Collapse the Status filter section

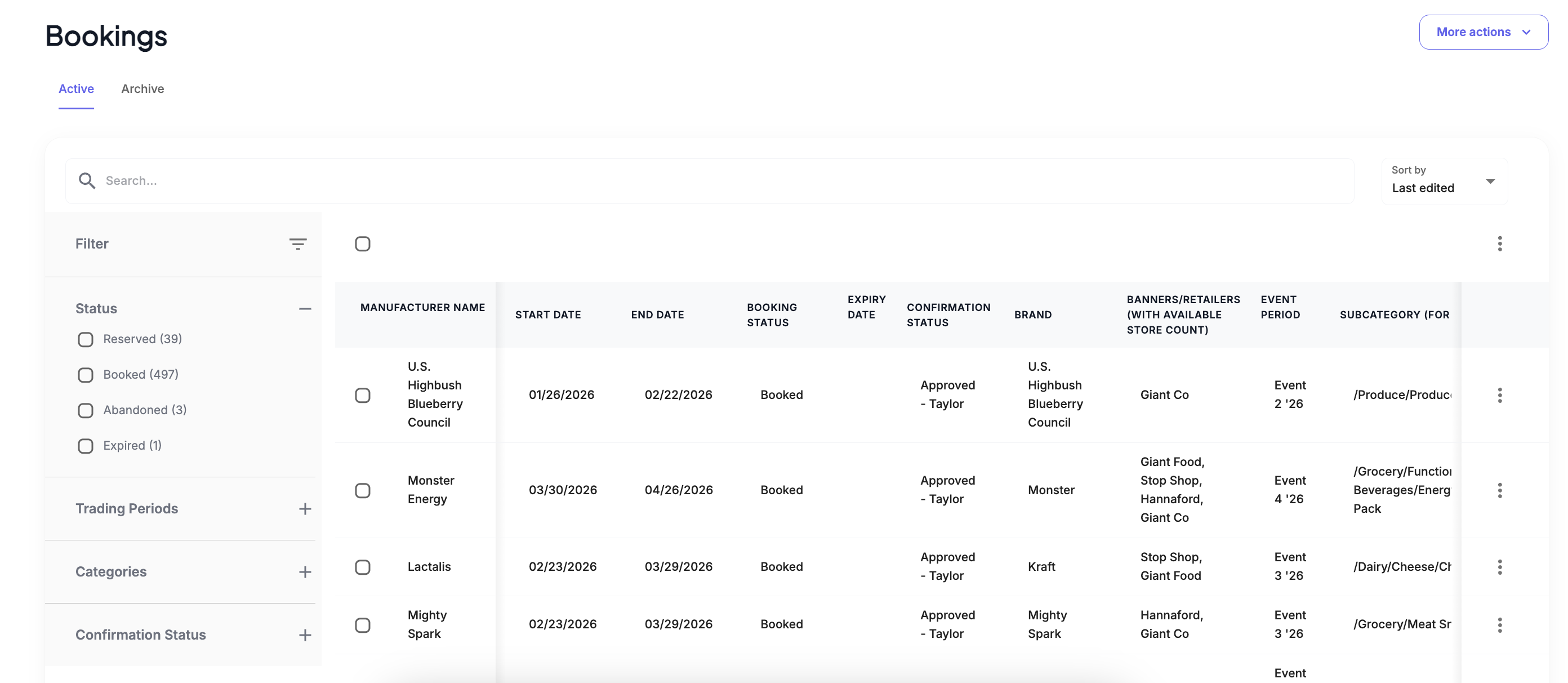(305, 308)
